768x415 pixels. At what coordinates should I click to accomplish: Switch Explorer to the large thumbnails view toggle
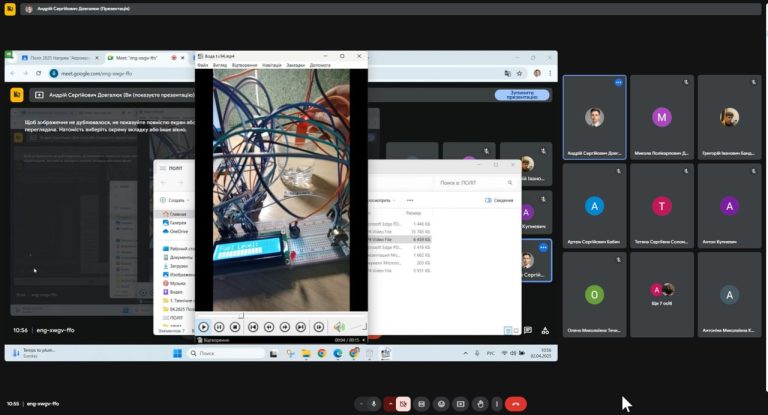(516, 331)
